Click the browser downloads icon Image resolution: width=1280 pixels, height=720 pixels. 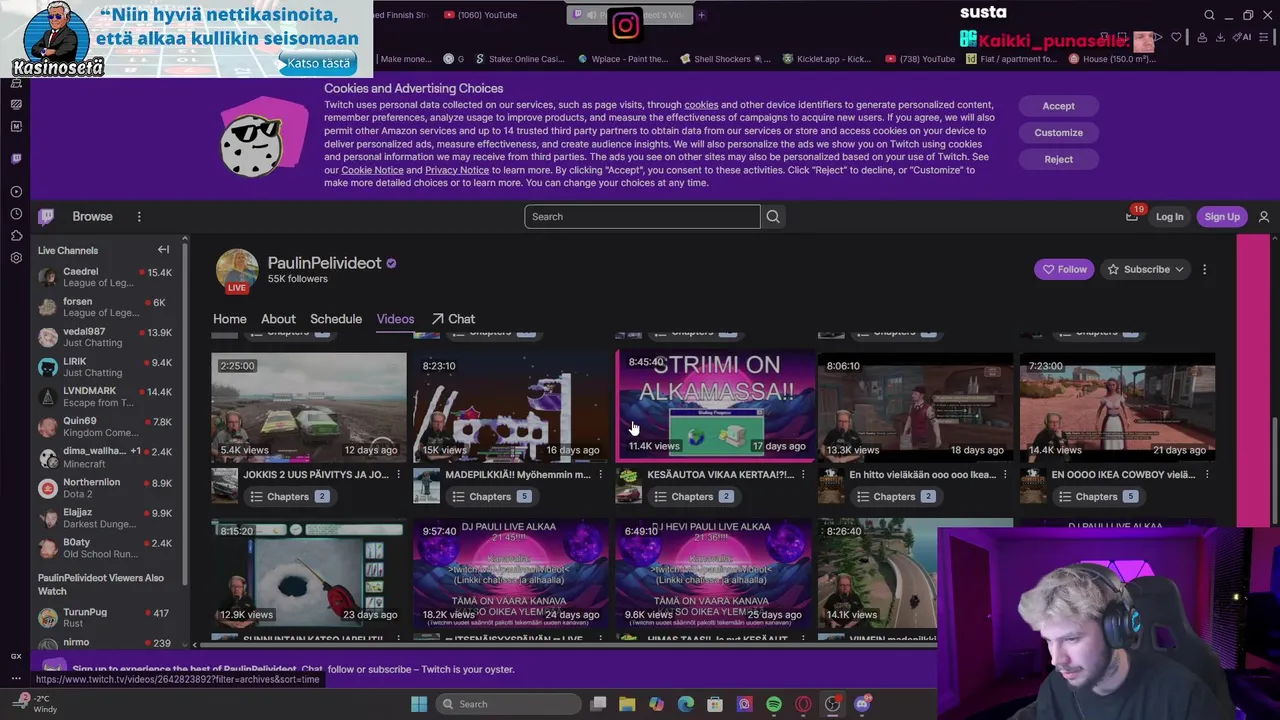click(x=1220, y=37)
